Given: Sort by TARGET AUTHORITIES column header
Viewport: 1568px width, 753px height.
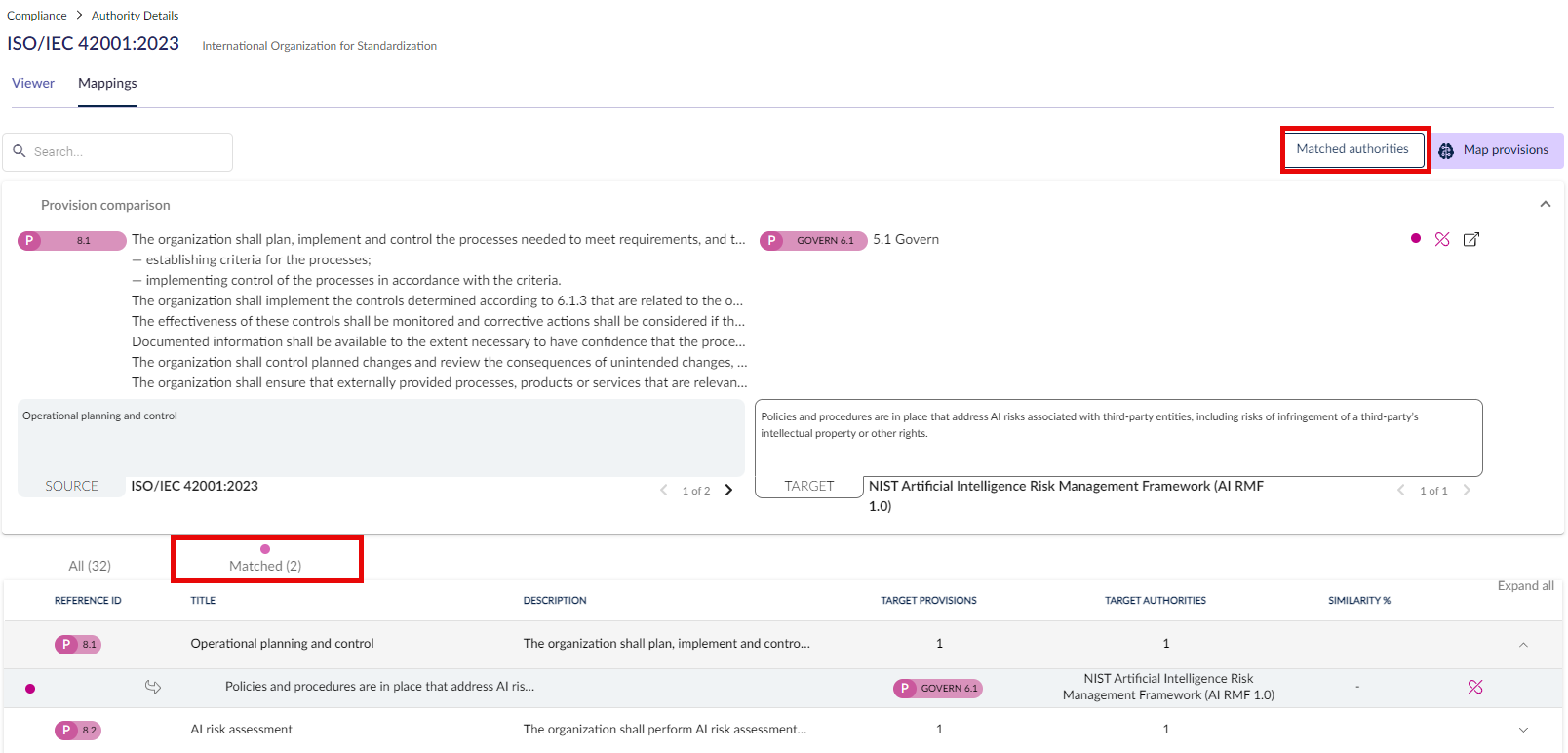Looking at the screenshot, I should pos(1156,601).
